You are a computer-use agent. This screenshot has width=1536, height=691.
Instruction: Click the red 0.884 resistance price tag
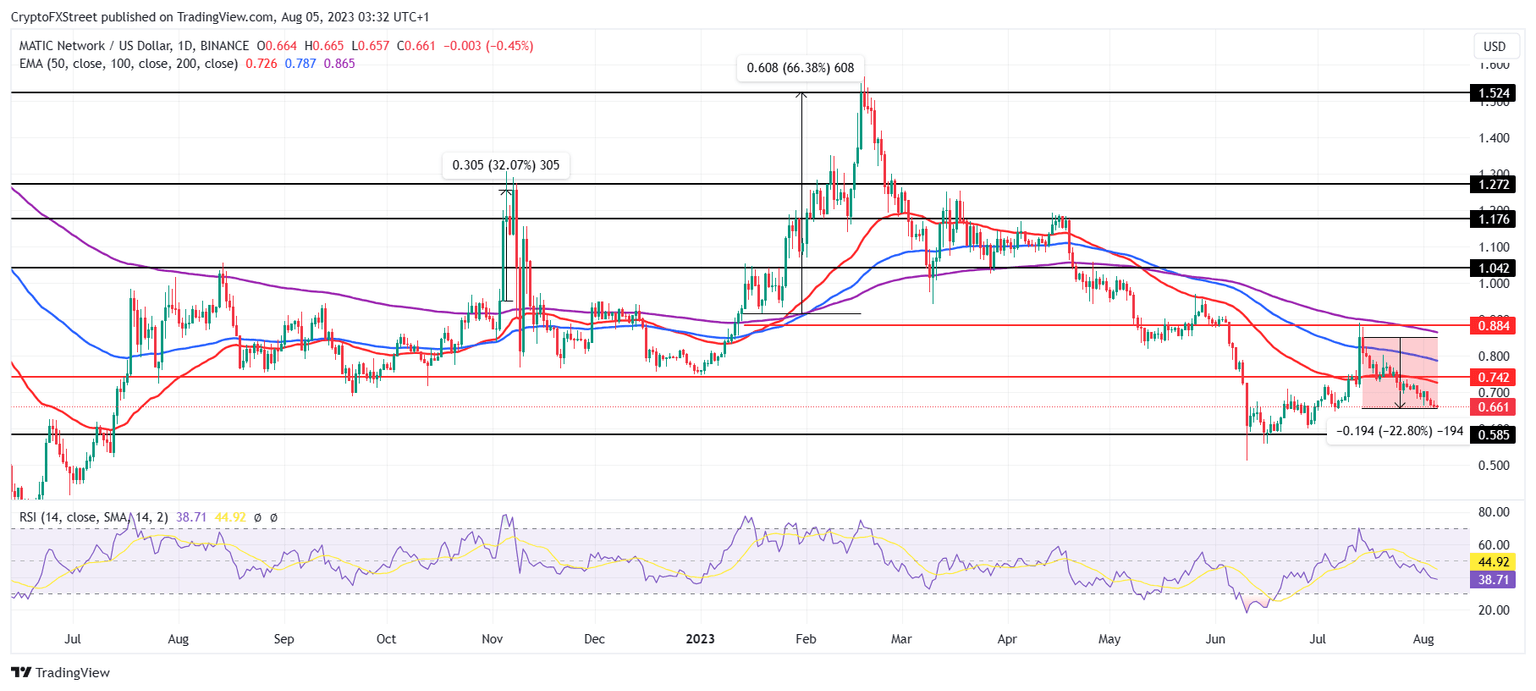pos(1494,324)
